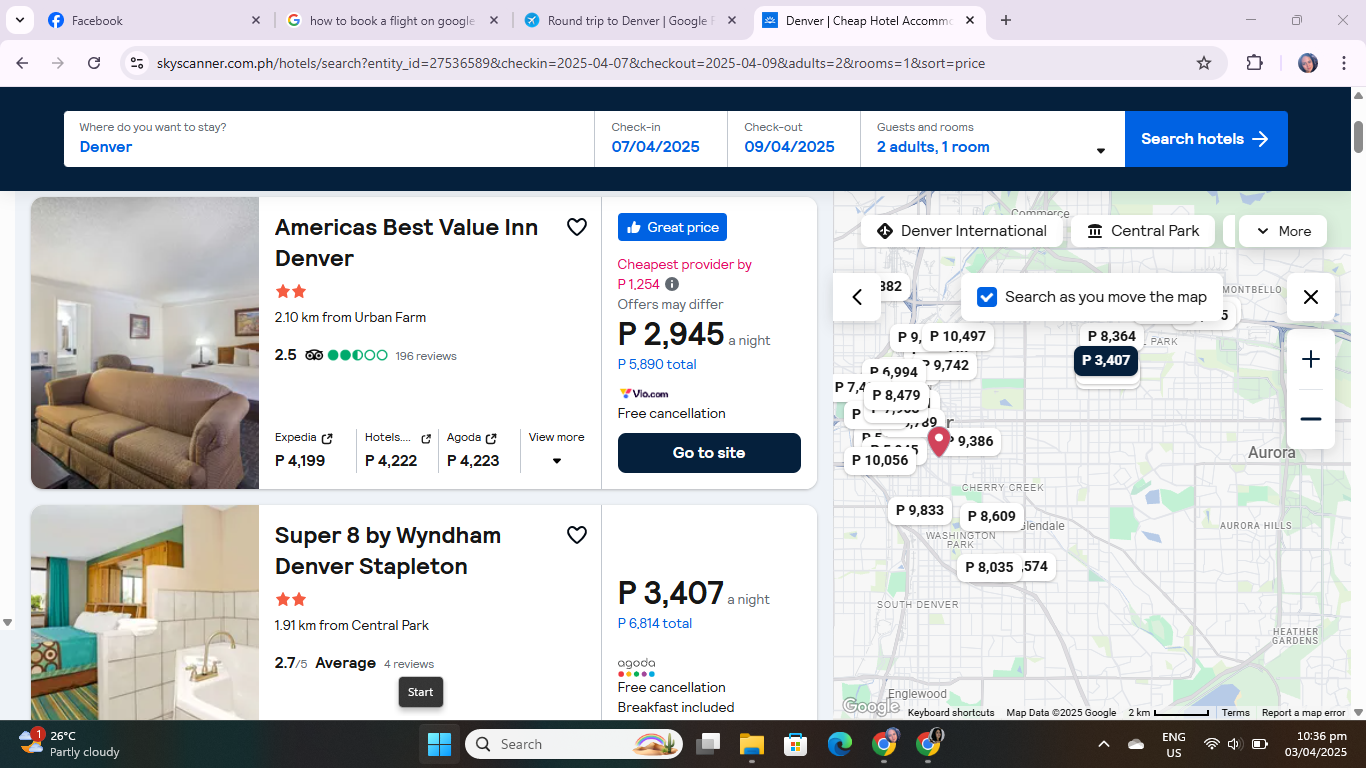The image size is (1366, 768).
Task: Click the page vertical scrollbar thumb
Action: tap(1358, 136)
